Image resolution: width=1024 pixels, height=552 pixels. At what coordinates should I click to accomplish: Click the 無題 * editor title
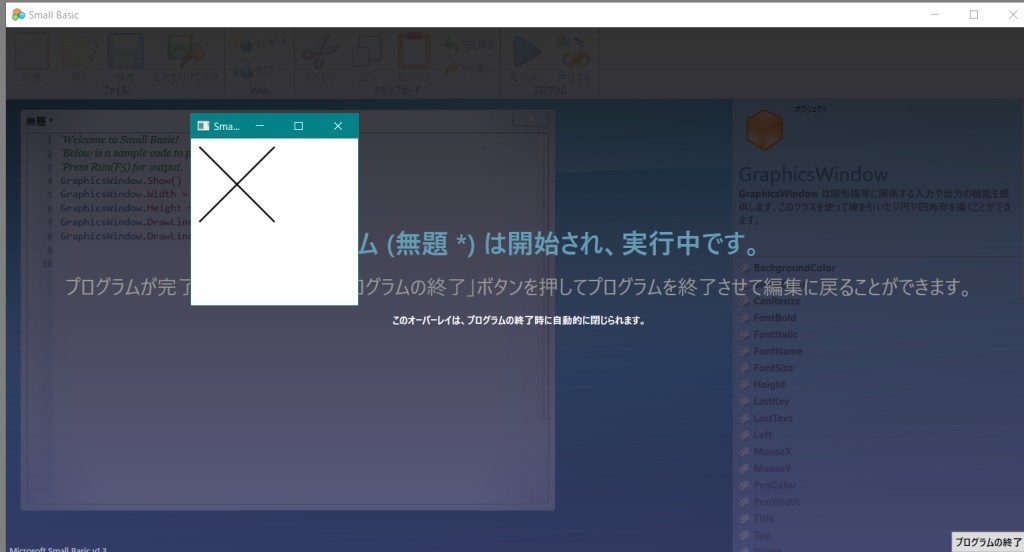[x=40, y=121]
